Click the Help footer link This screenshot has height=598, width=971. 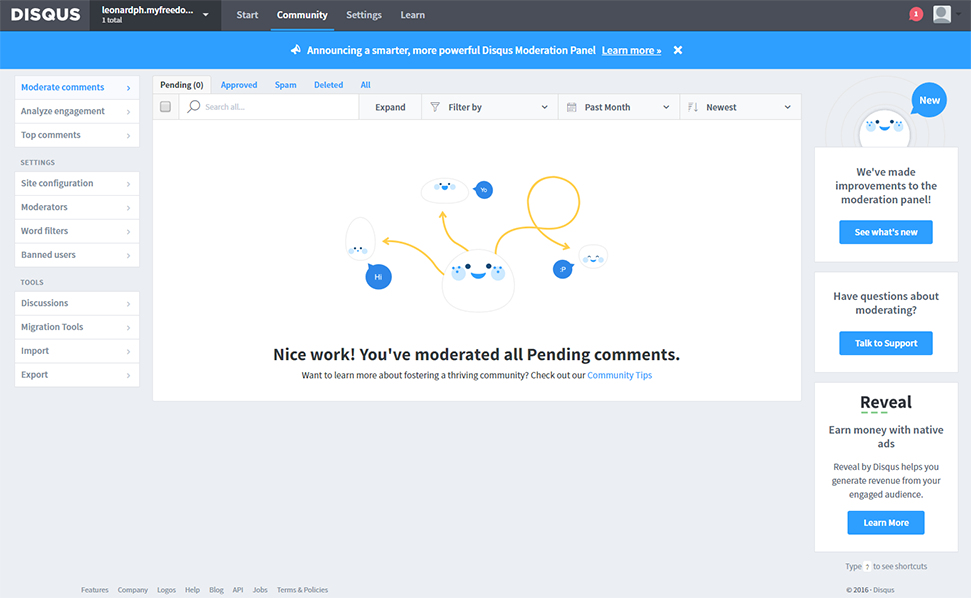193,590
